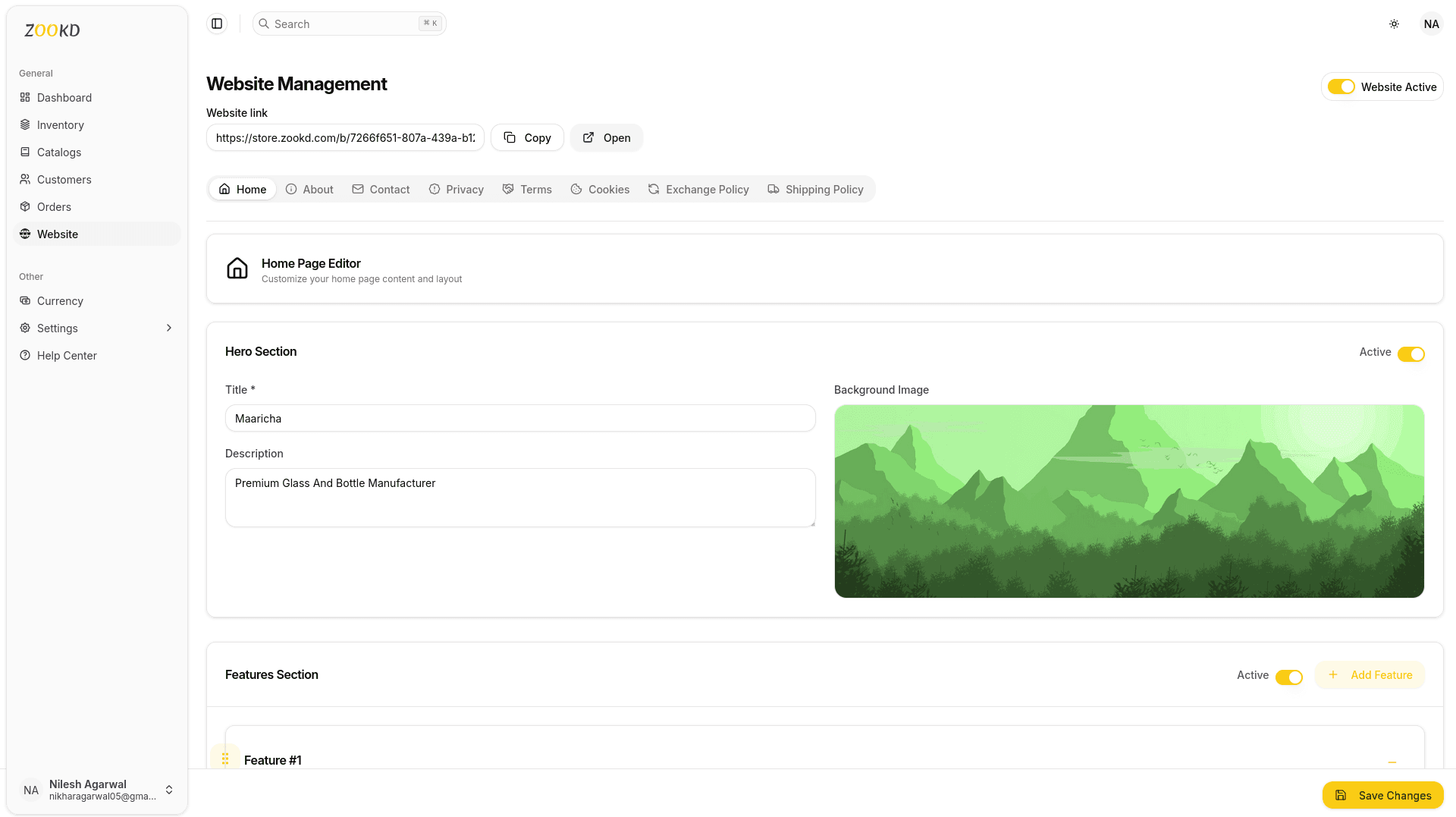Open the Help Center

click(67, 355)
